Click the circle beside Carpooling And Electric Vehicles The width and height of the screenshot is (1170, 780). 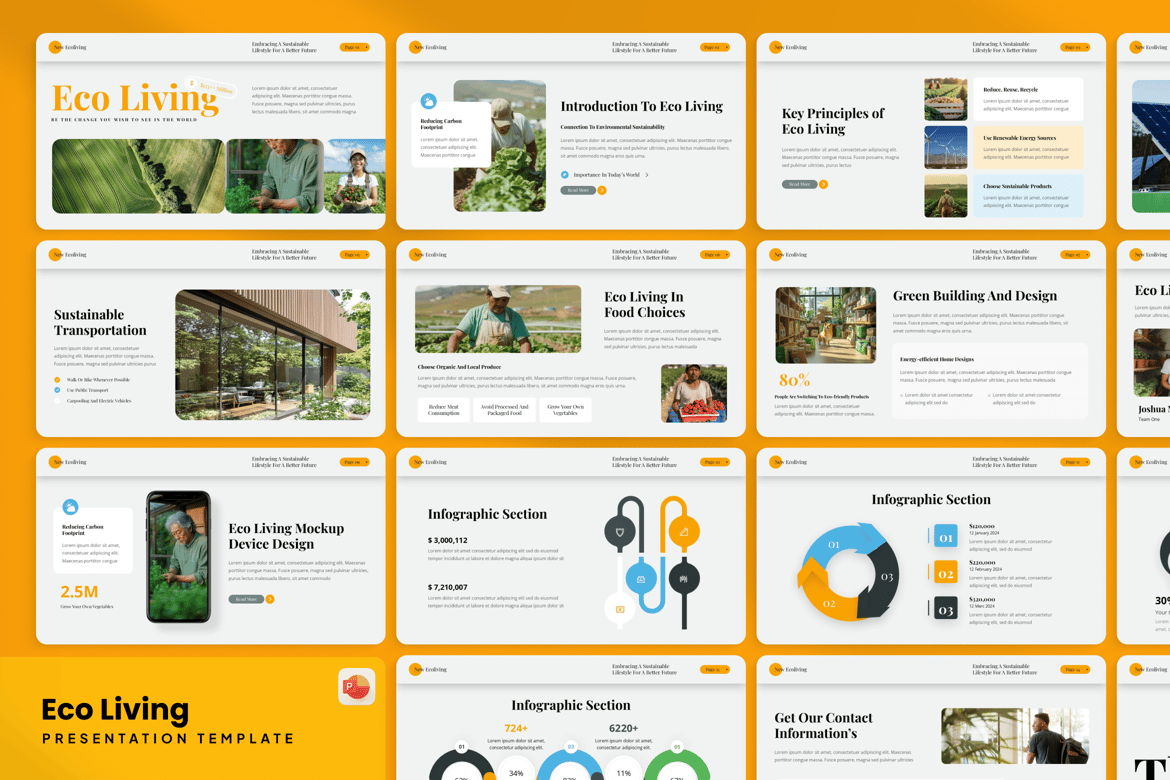coord(57,401)
